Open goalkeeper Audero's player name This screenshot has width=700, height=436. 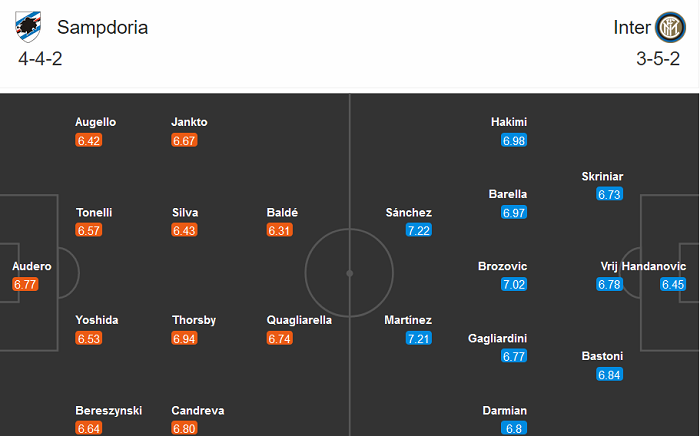(31, 266)
